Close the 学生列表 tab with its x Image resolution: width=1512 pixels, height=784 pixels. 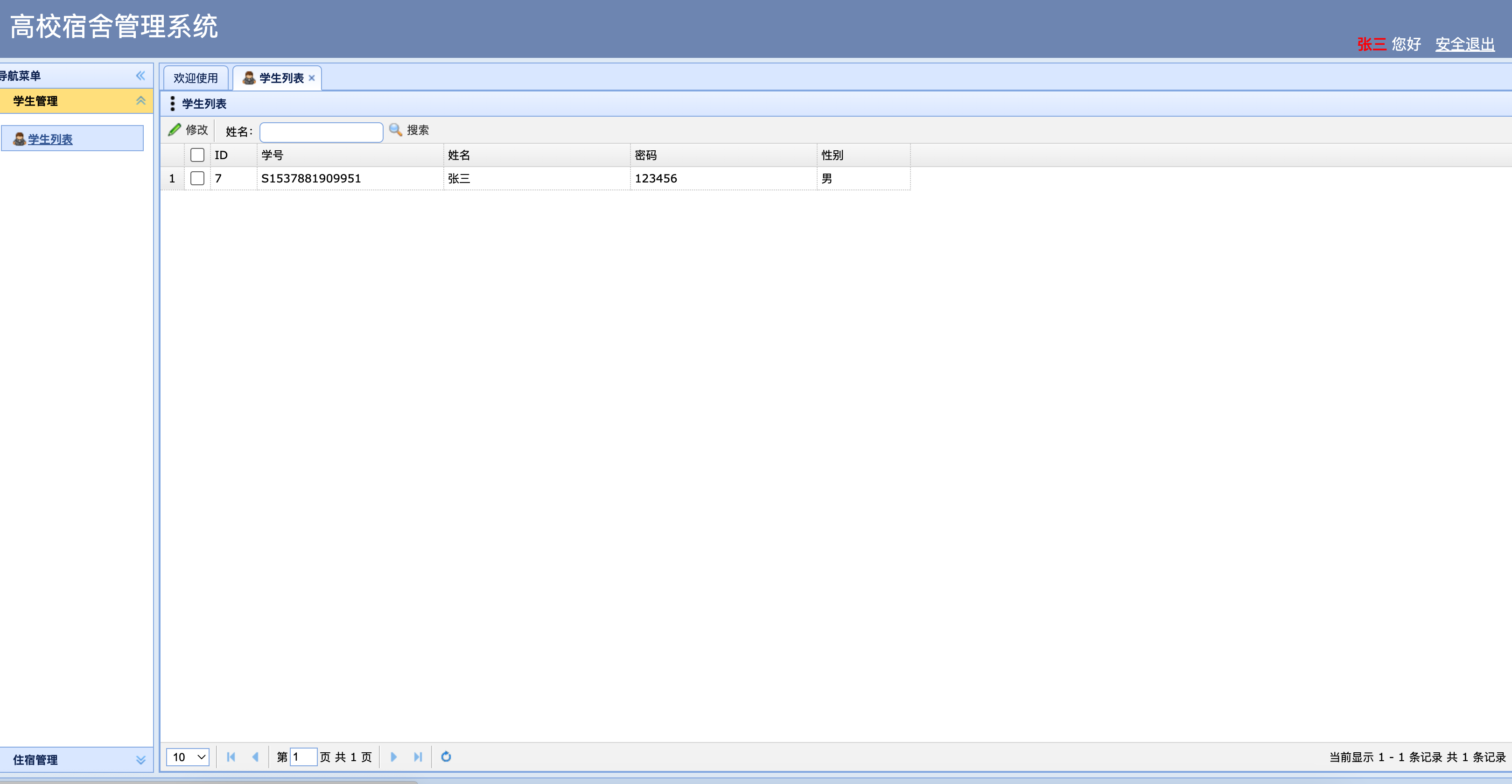tap(312, 78)
